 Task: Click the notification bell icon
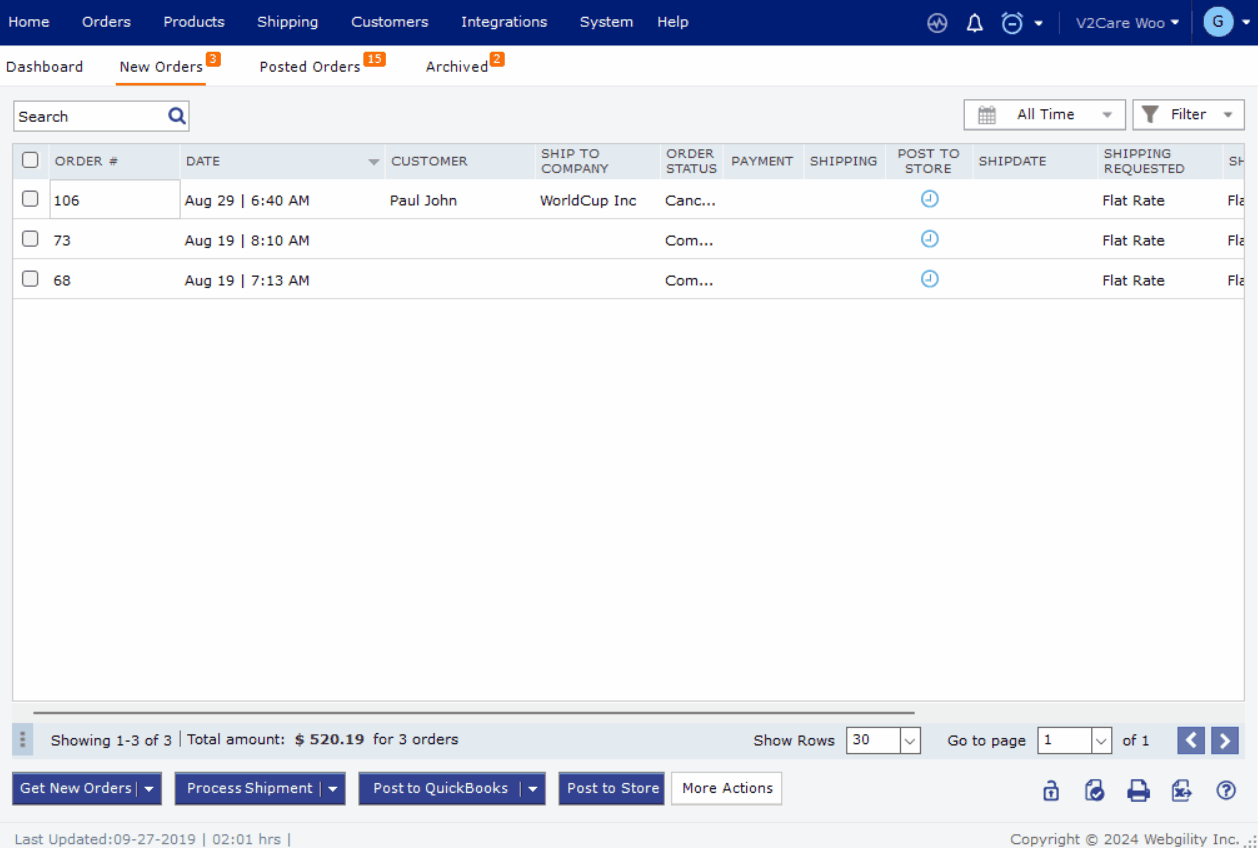974,23
